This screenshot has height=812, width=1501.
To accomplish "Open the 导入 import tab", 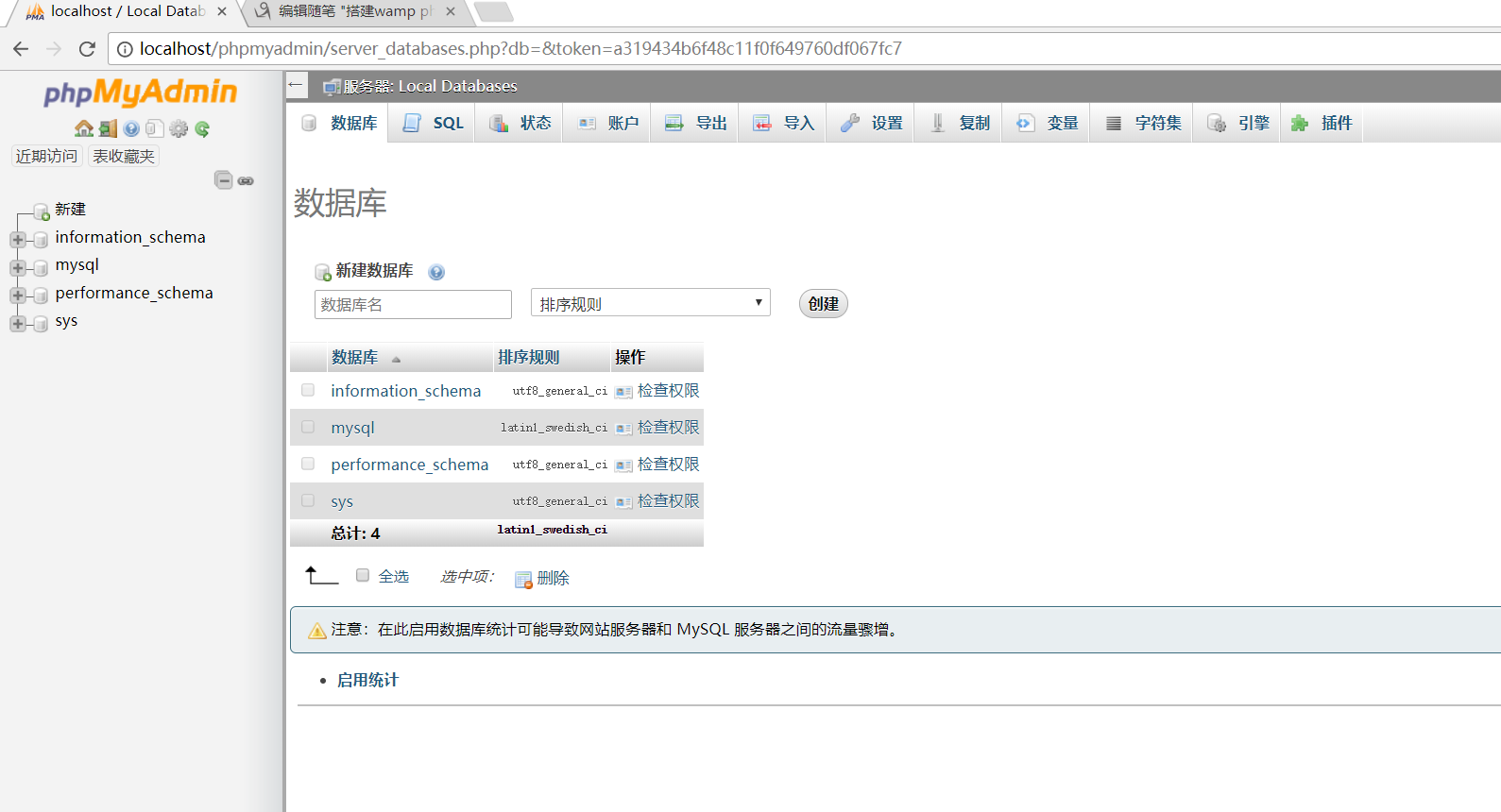I will point(783,124).
